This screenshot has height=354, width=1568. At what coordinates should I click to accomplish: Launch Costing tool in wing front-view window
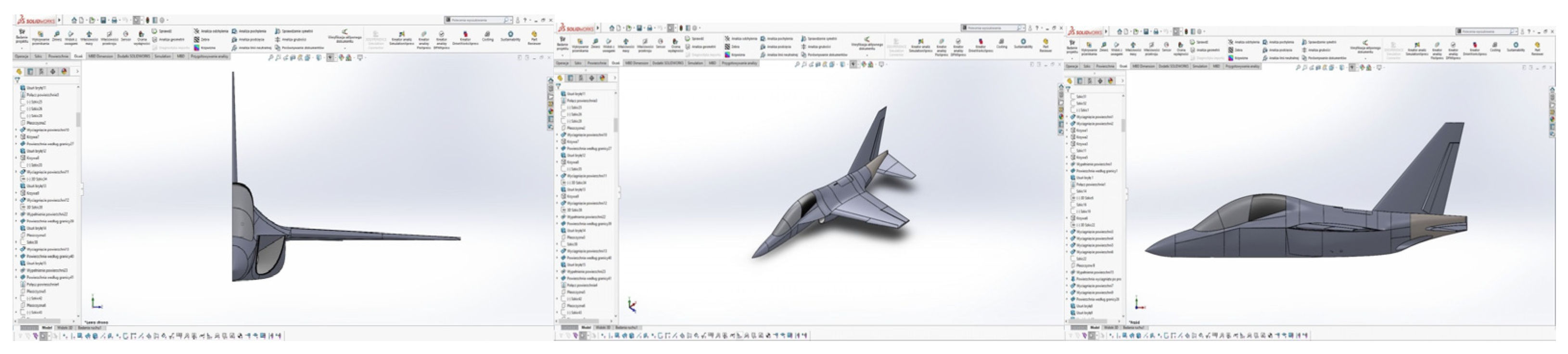(x=487, y=37)
